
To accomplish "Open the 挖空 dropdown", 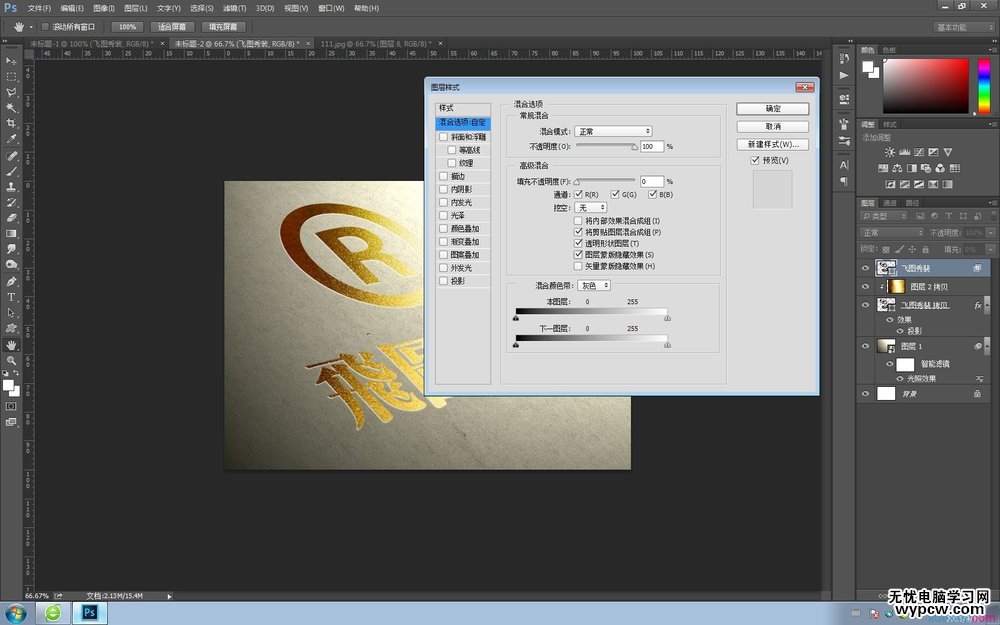I will click(x=591, y=208).
